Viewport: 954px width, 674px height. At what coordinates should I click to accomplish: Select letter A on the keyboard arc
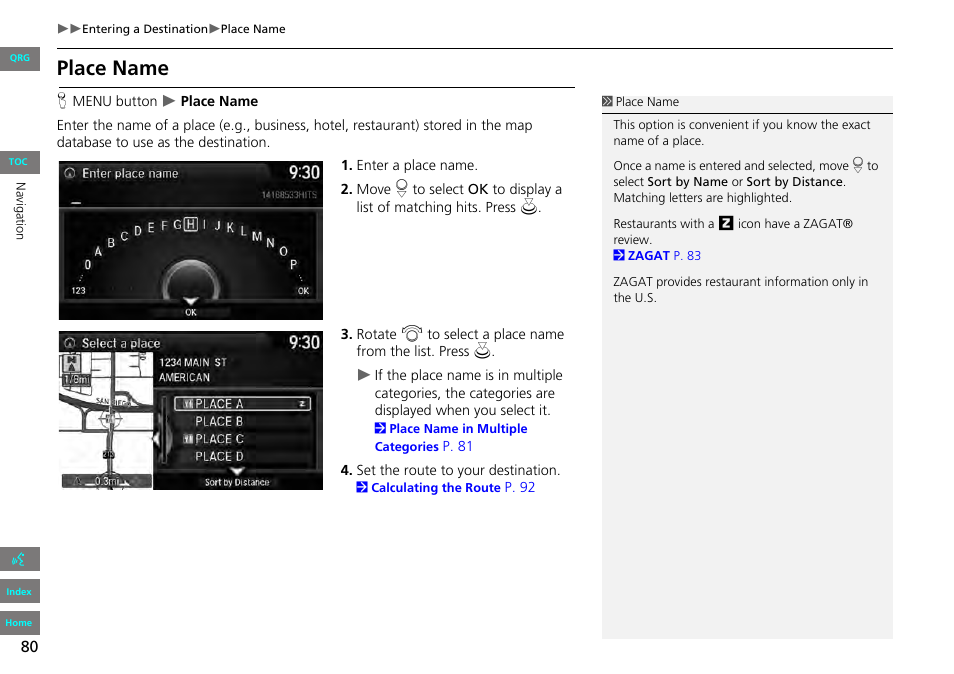pos(98,251)
